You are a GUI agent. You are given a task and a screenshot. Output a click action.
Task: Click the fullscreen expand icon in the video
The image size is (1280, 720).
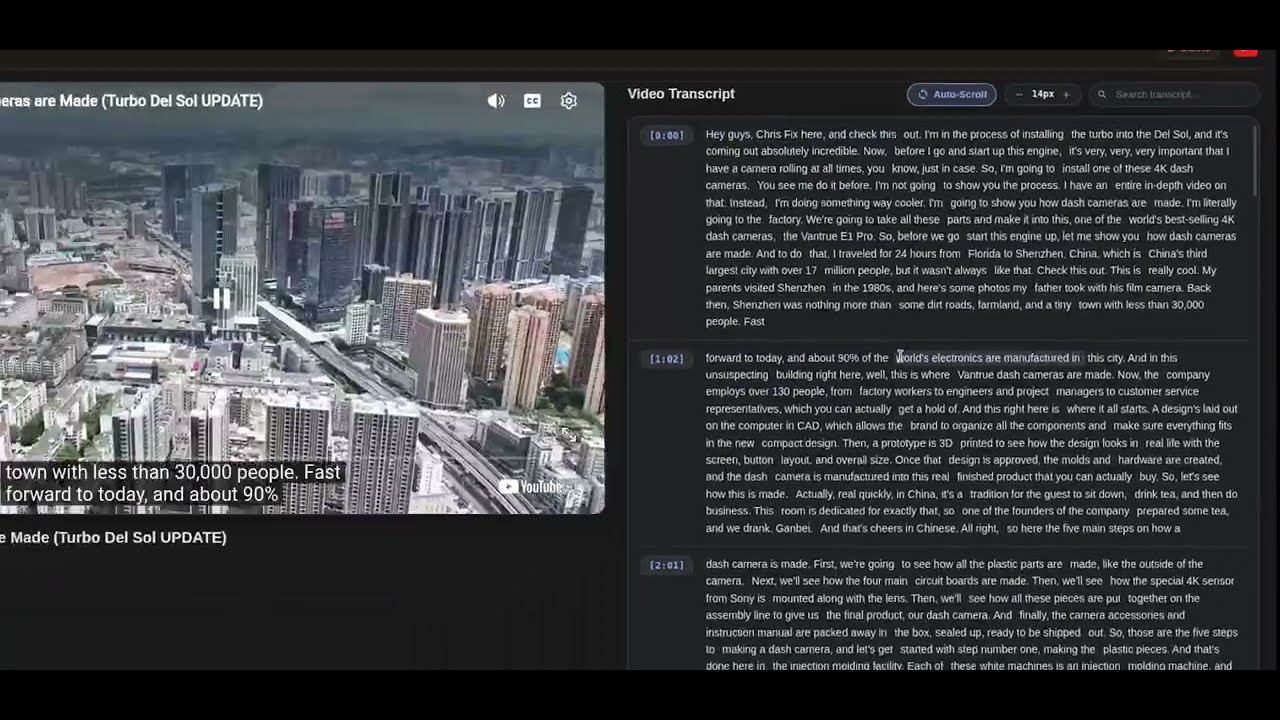[x=568, y=435]
